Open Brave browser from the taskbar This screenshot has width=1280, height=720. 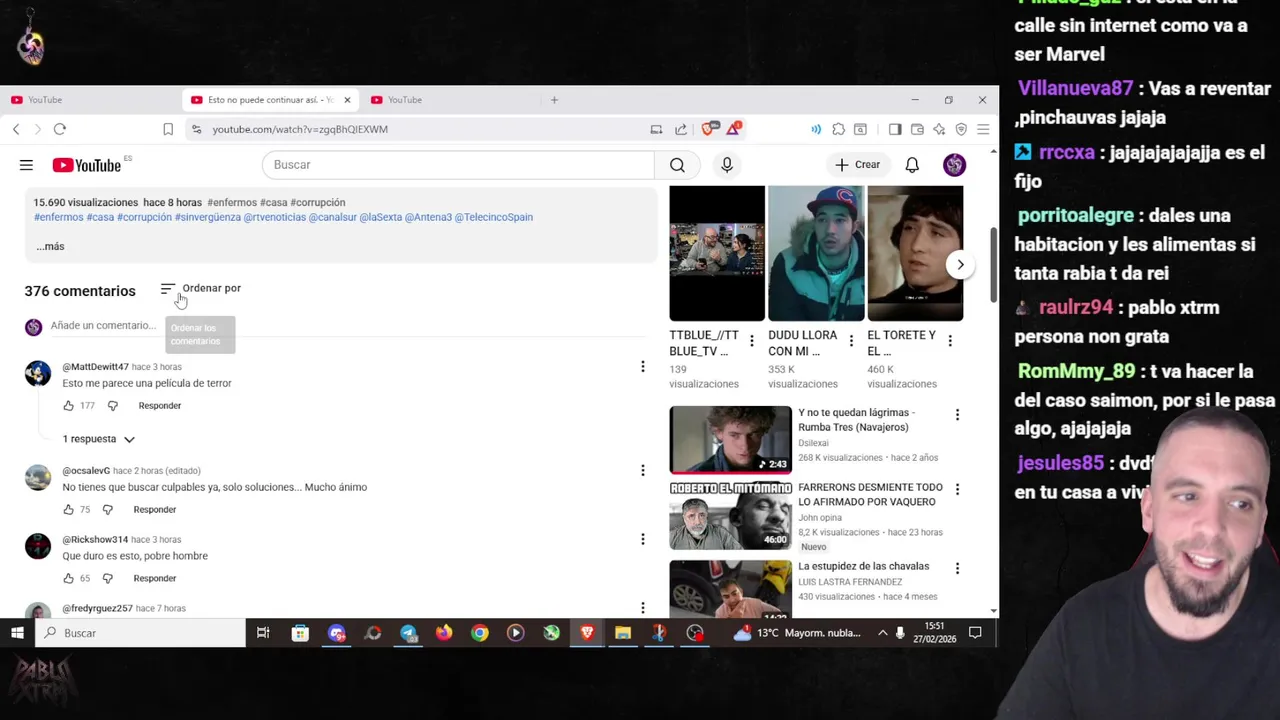click(x=587, y=633)
